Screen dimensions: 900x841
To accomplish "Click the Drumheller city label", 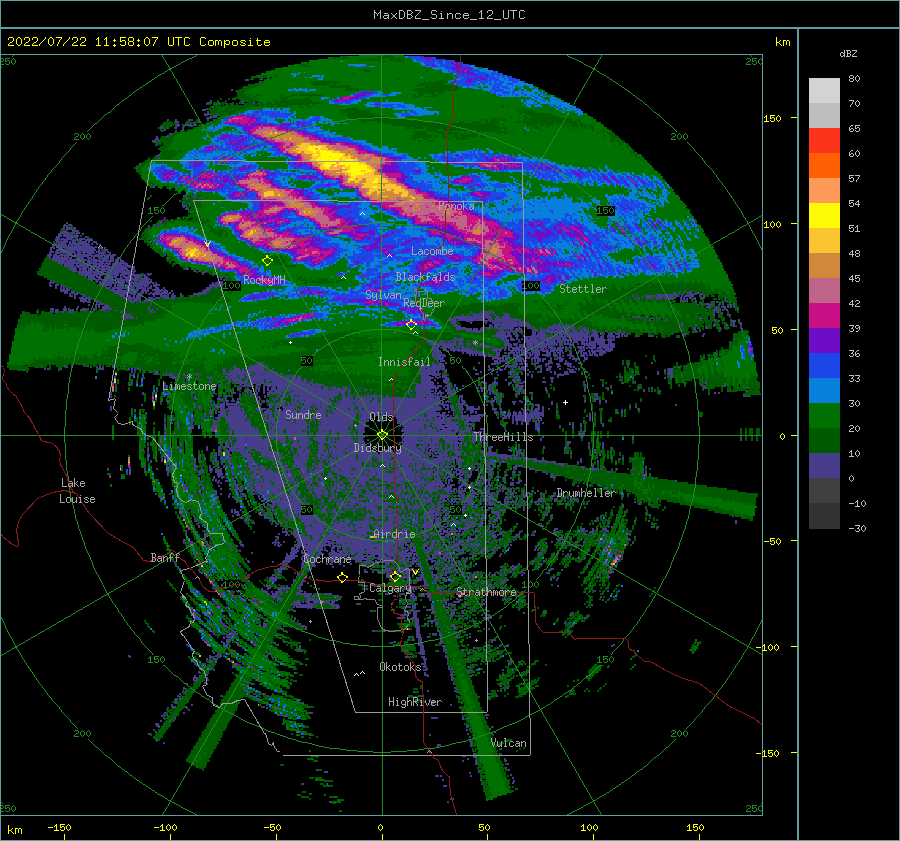I will click(x=585, y=493).
